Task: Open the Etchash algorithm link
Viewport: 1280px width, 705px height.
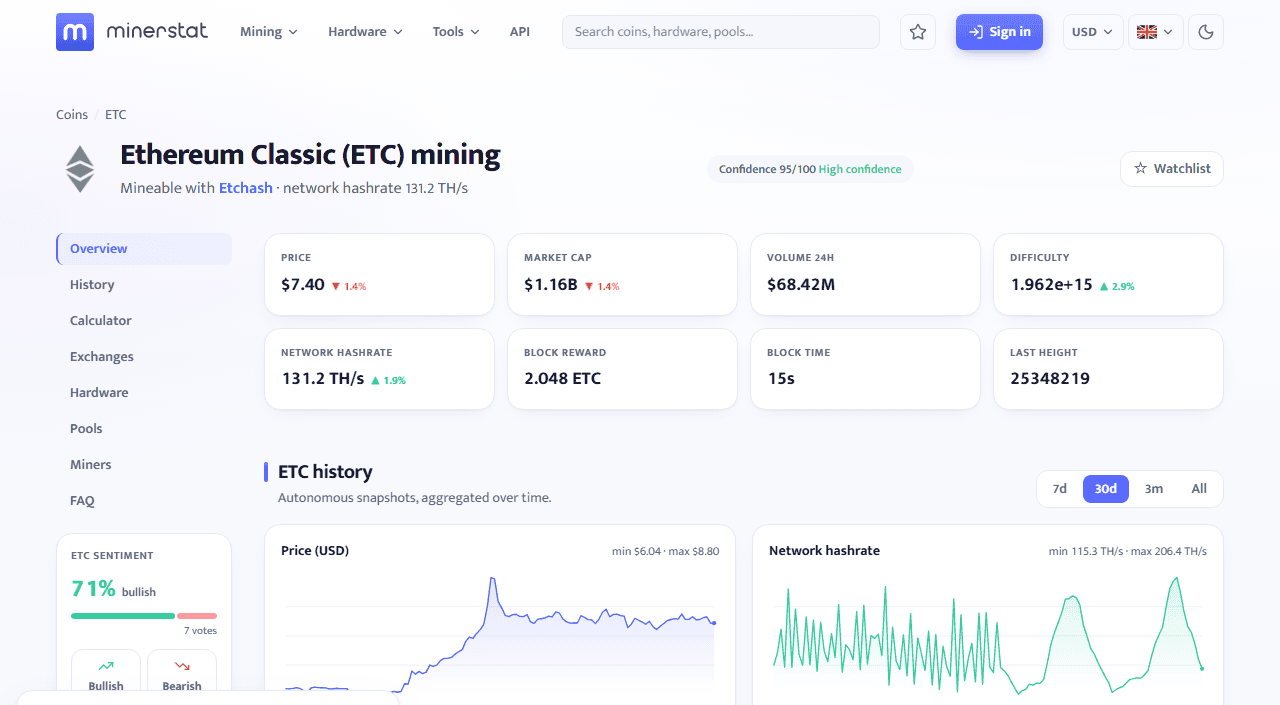Action: pyautogui.click(x=246, y=188)
